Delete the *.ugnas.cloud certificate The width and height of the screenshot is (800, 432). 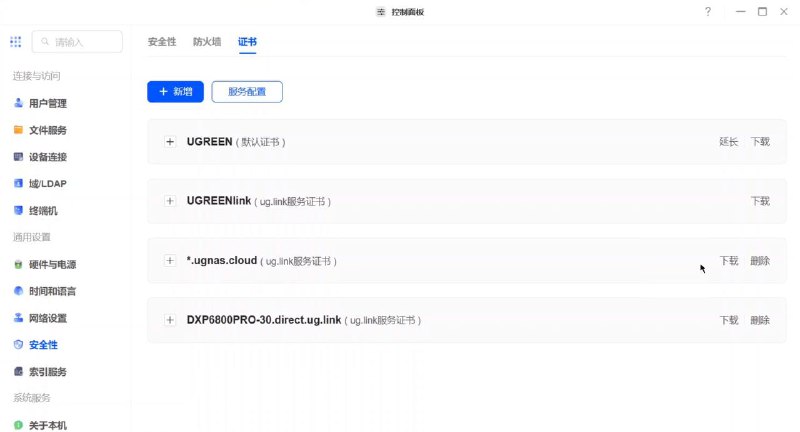pos(760,261)
